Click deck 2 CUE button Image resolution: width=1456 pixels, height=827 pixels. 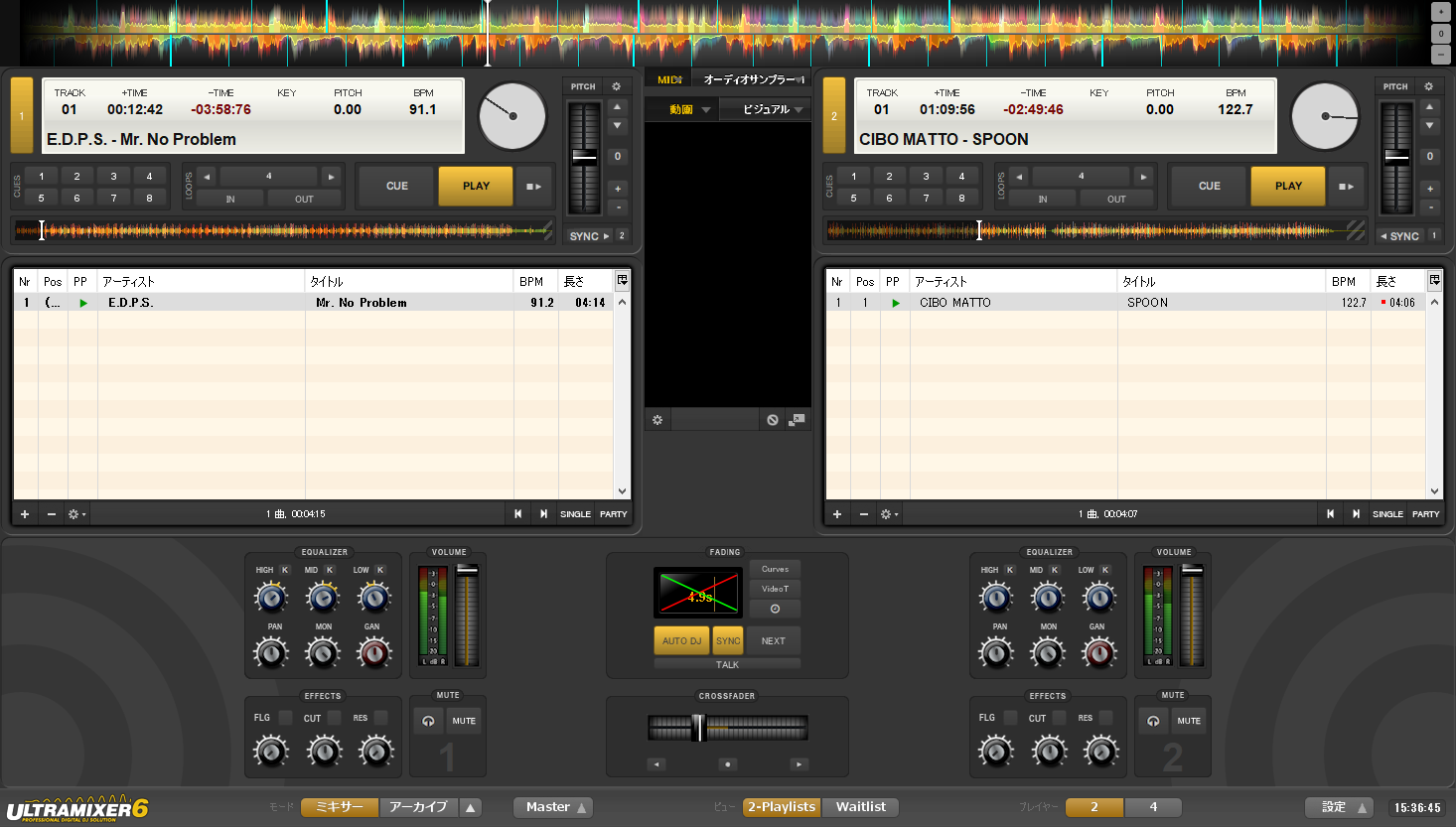pos(1209,186)
